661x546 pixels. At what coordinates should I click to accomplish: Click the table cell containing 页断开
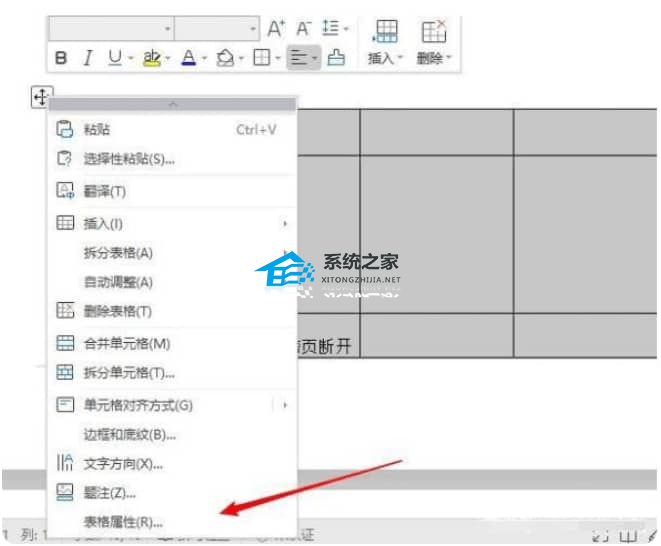click(328, 336)
